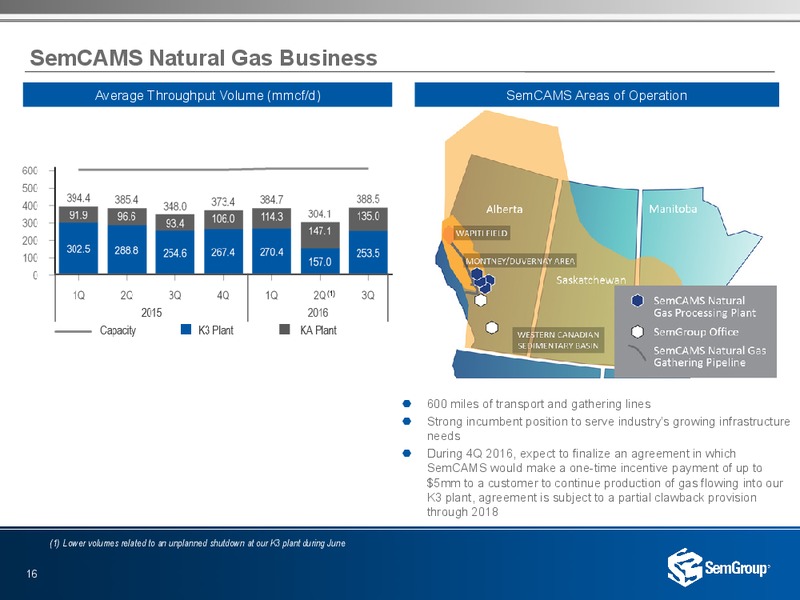Click the 147.1 KA bar value
The height and width of the screenshot is (600, 800).
pyautogui.click(x=320, y=231)
